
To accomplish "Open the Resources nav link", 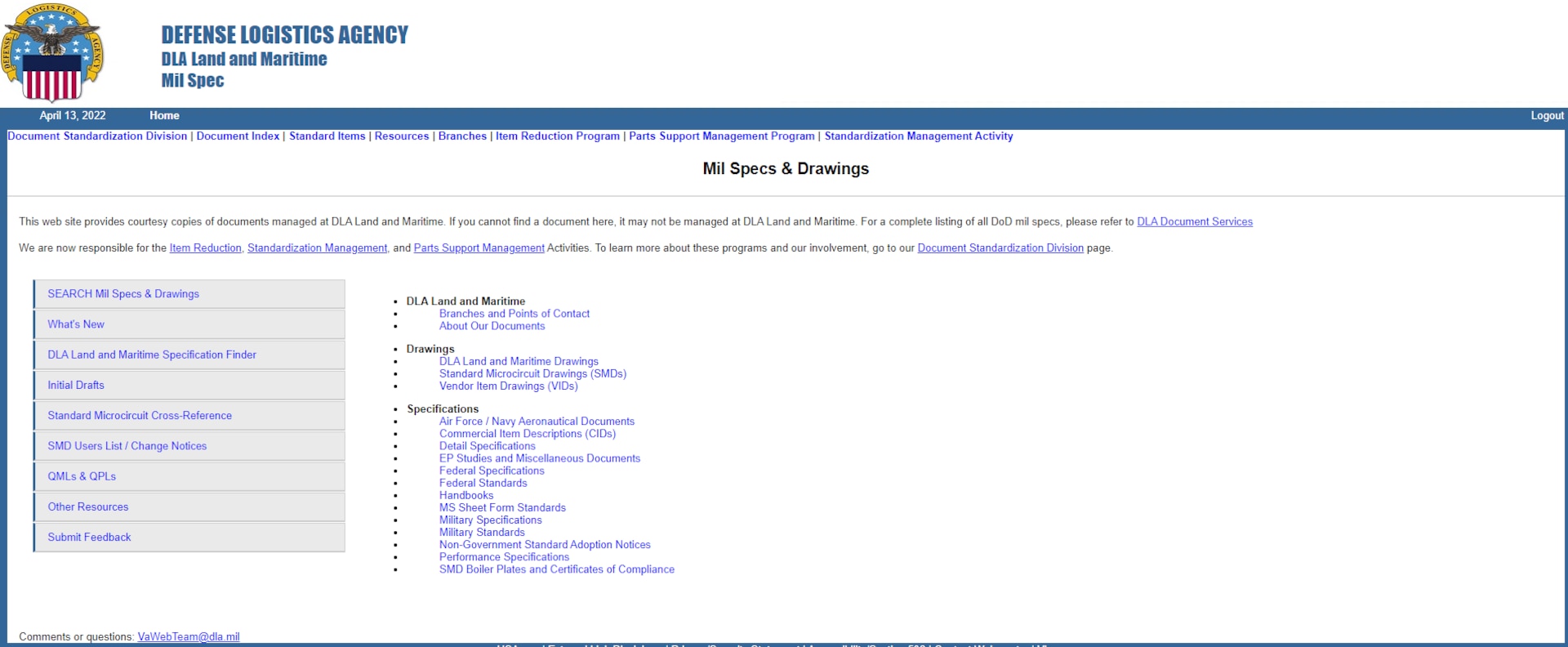I will (402, 136).
